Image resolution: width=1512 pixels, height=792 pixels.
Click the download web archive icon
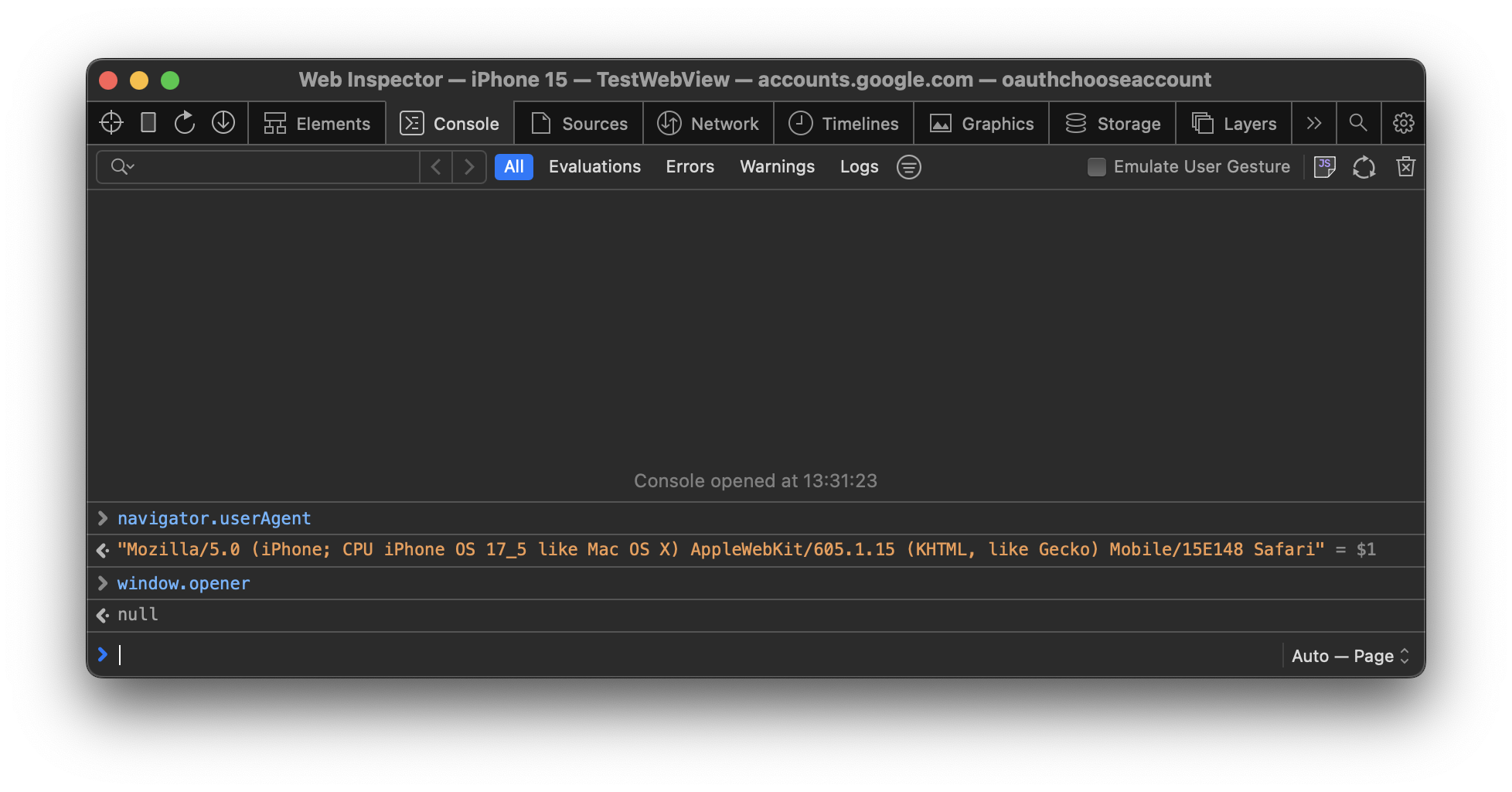click(x=223, y=122)
